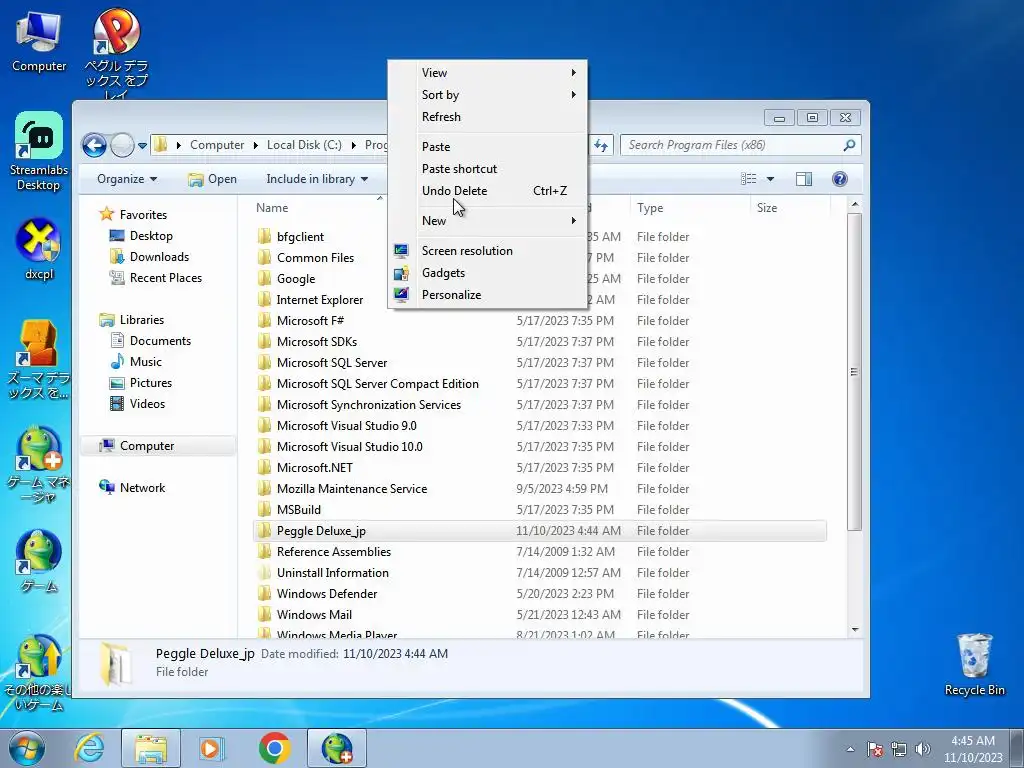Screen dimensions: 1024x768
Task: Click the Change your view icon
Action: point(748,179)
